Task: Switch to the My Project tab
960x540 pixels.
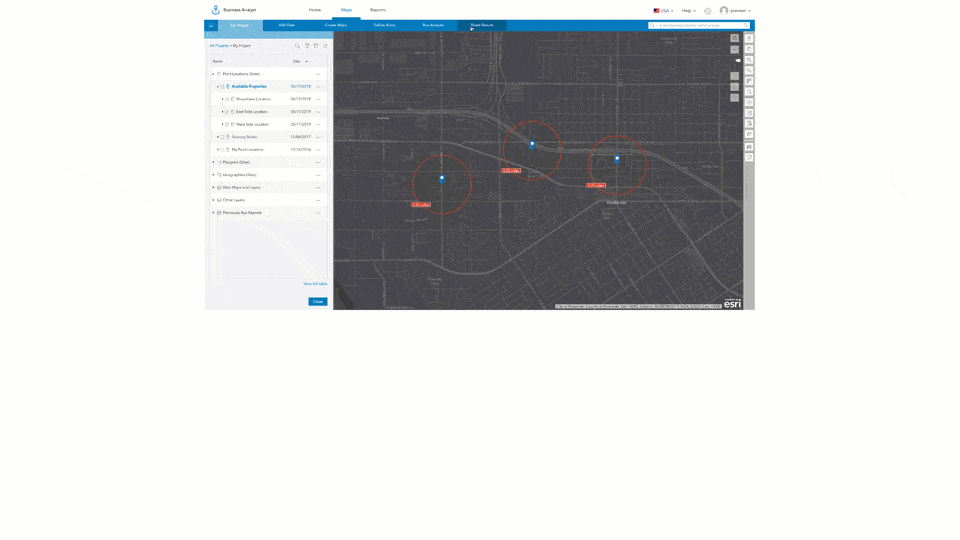Action: [239, 26]
